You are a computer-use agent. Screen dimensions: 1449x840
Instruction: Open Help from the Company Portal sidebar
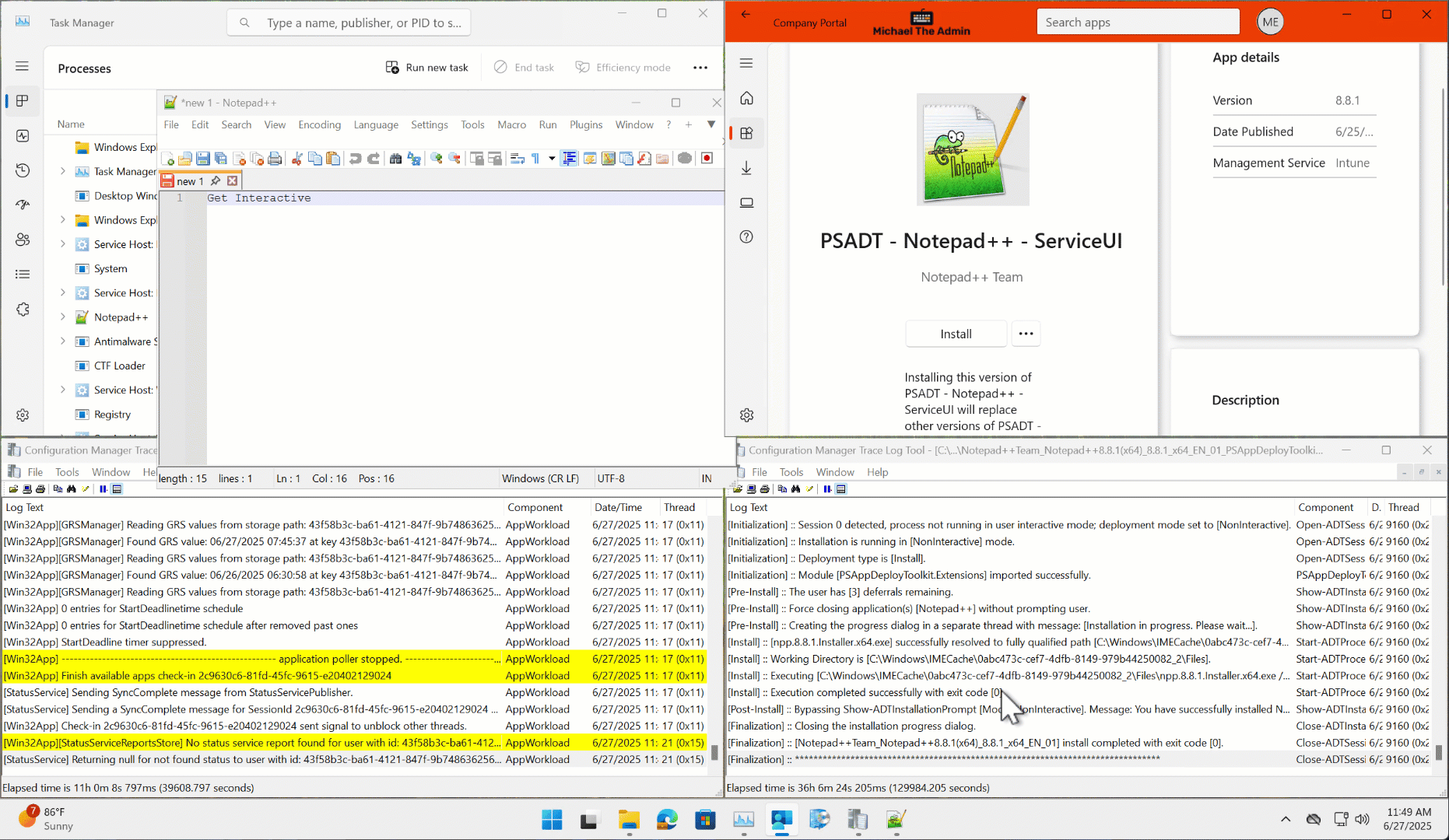pyautogui.click(x=746, y=237)
